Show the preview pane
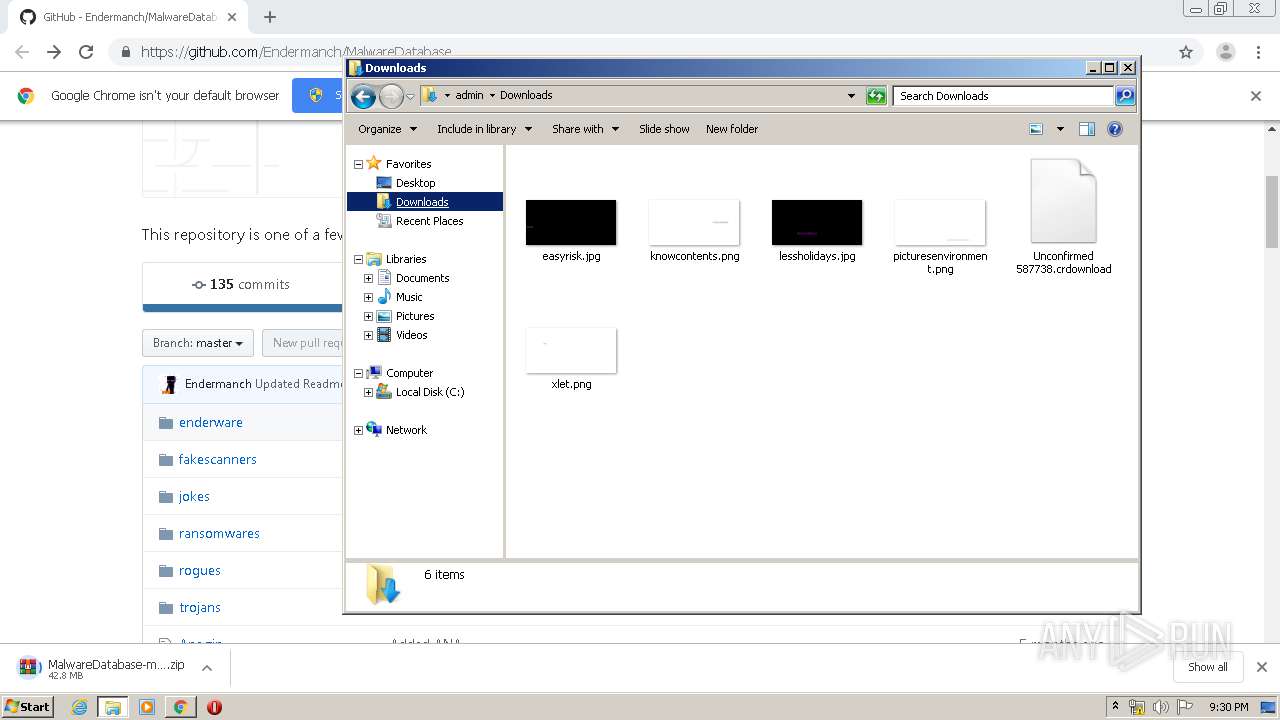The image size is (1280, 720). pos(1087,129)
